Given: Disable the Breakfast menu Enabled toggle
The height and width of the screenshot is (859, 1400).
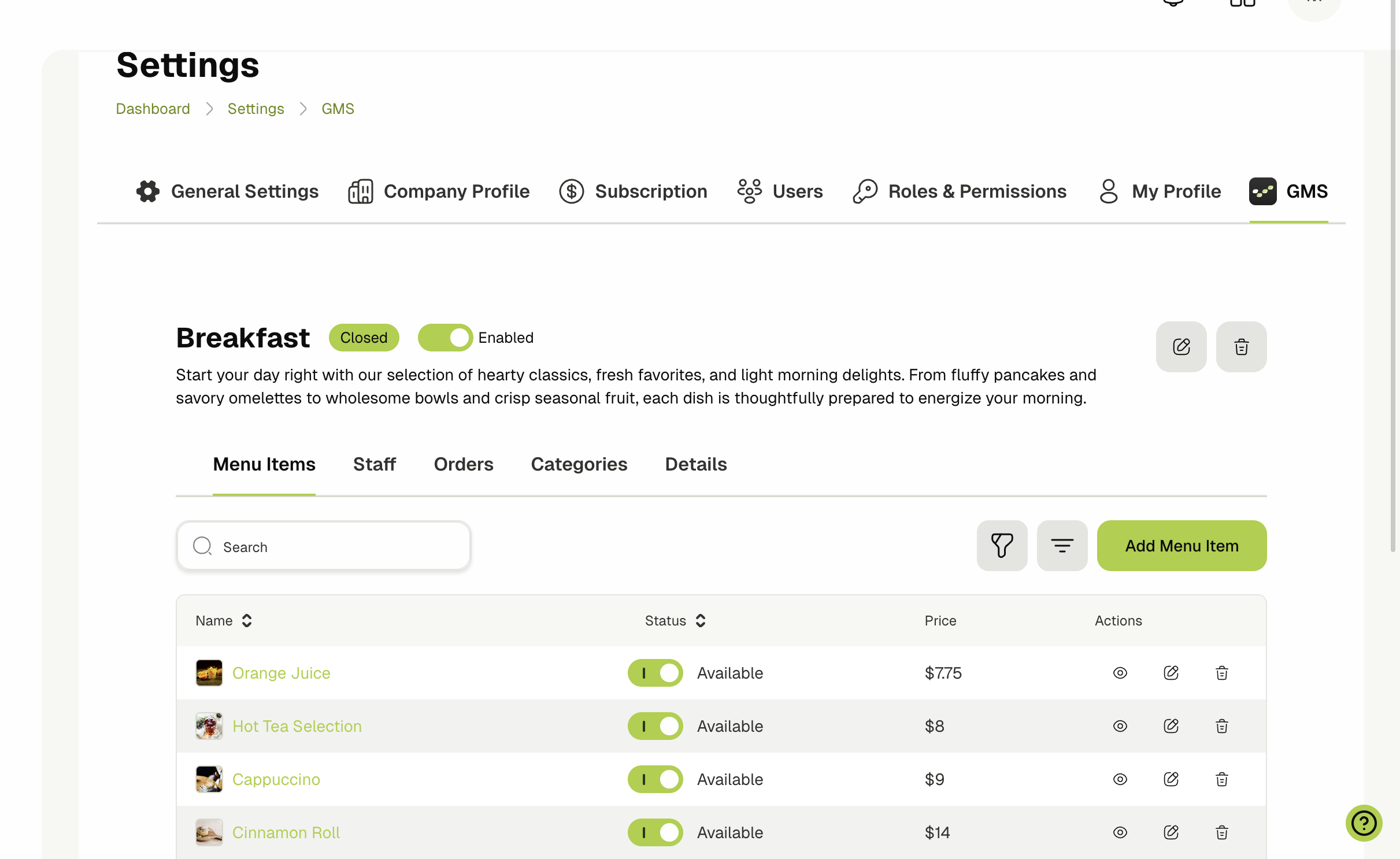Looking at the screenshot, I should click(x=445, y=338).
